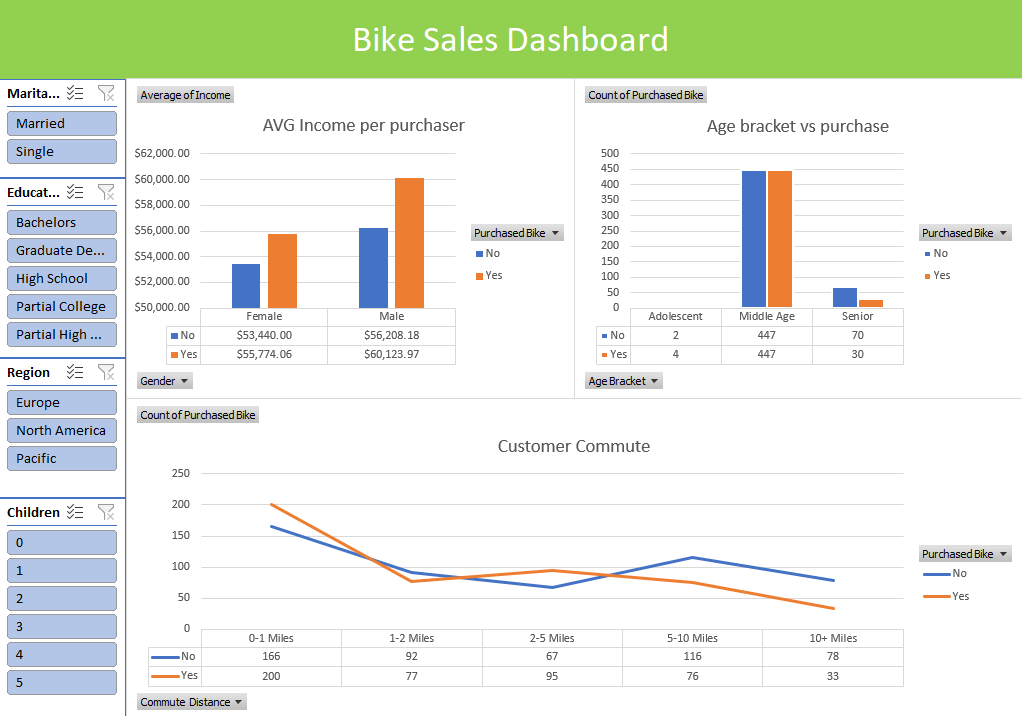Click the Average of Income field button
The image size is (1022, 716).
click(x=185, y=95)
